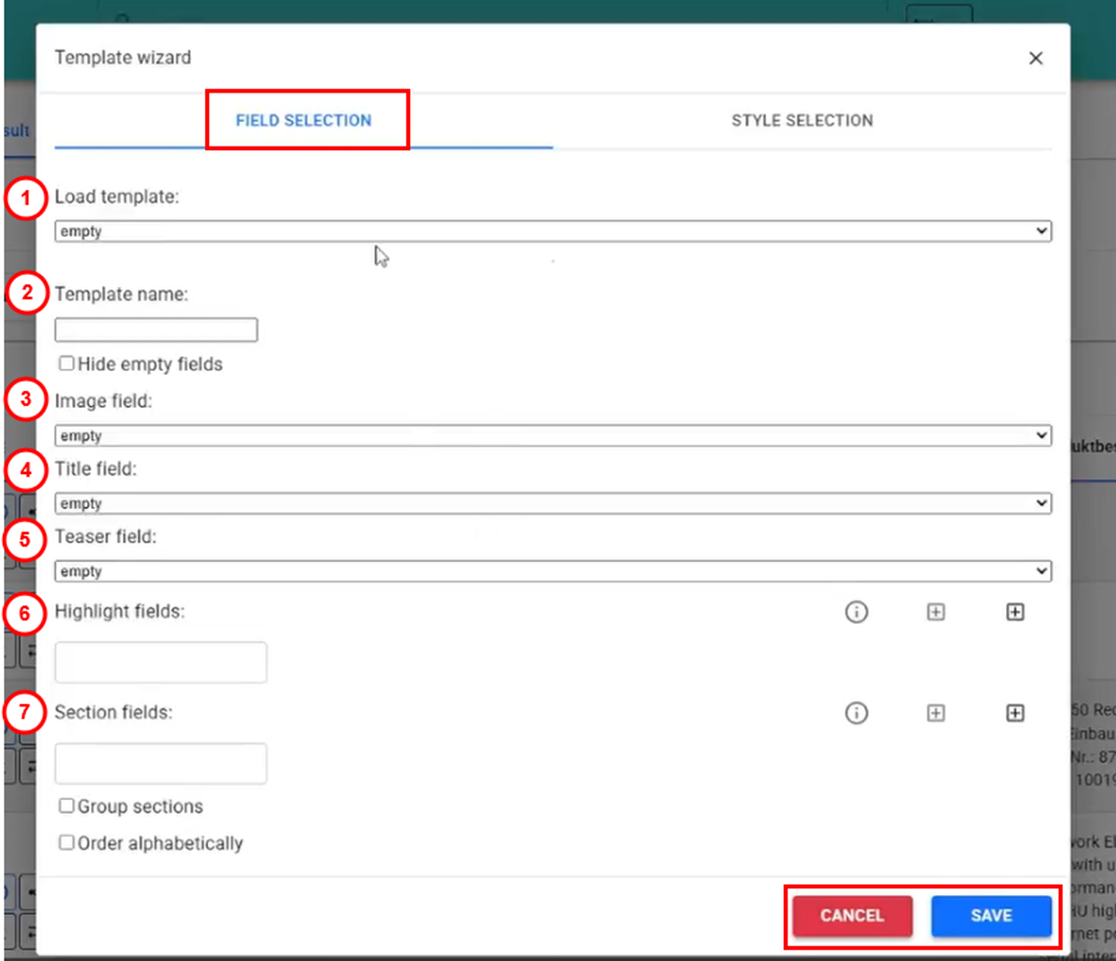
Task: Click the light plus icon for Section fields
Action: [935, 713]
